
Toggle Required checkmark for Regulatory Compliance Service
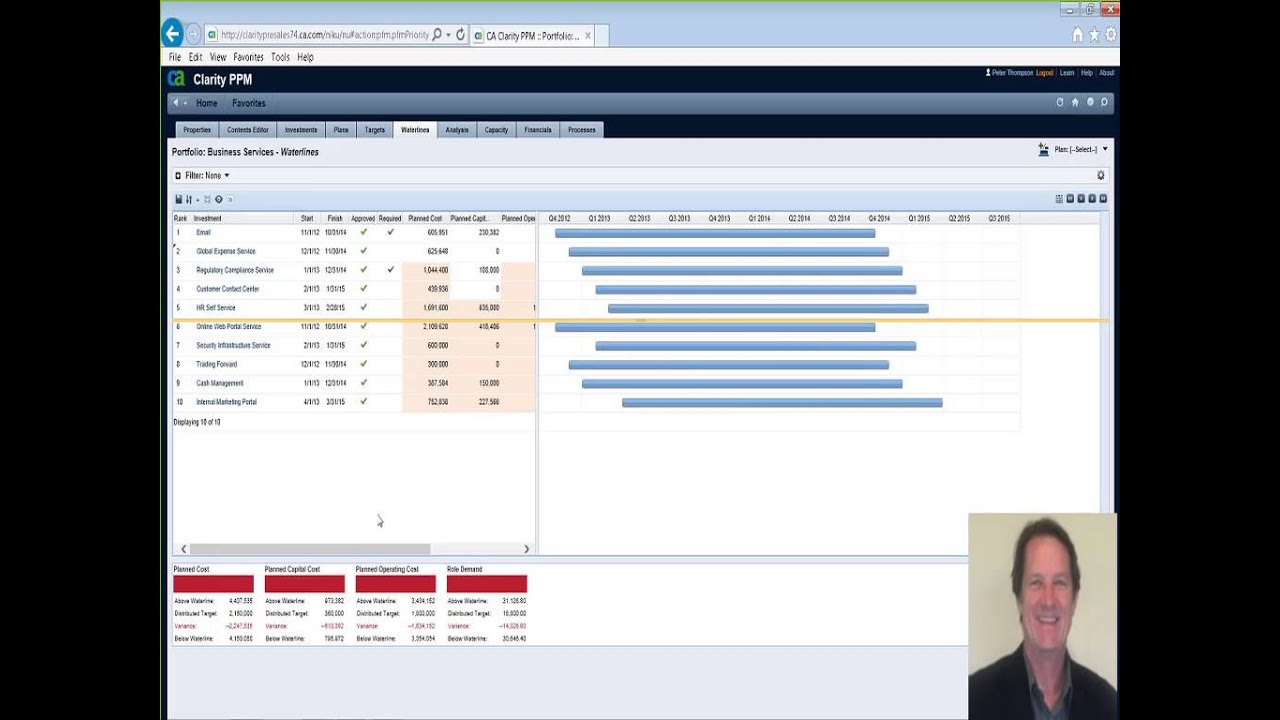click(x=390, y=270)
